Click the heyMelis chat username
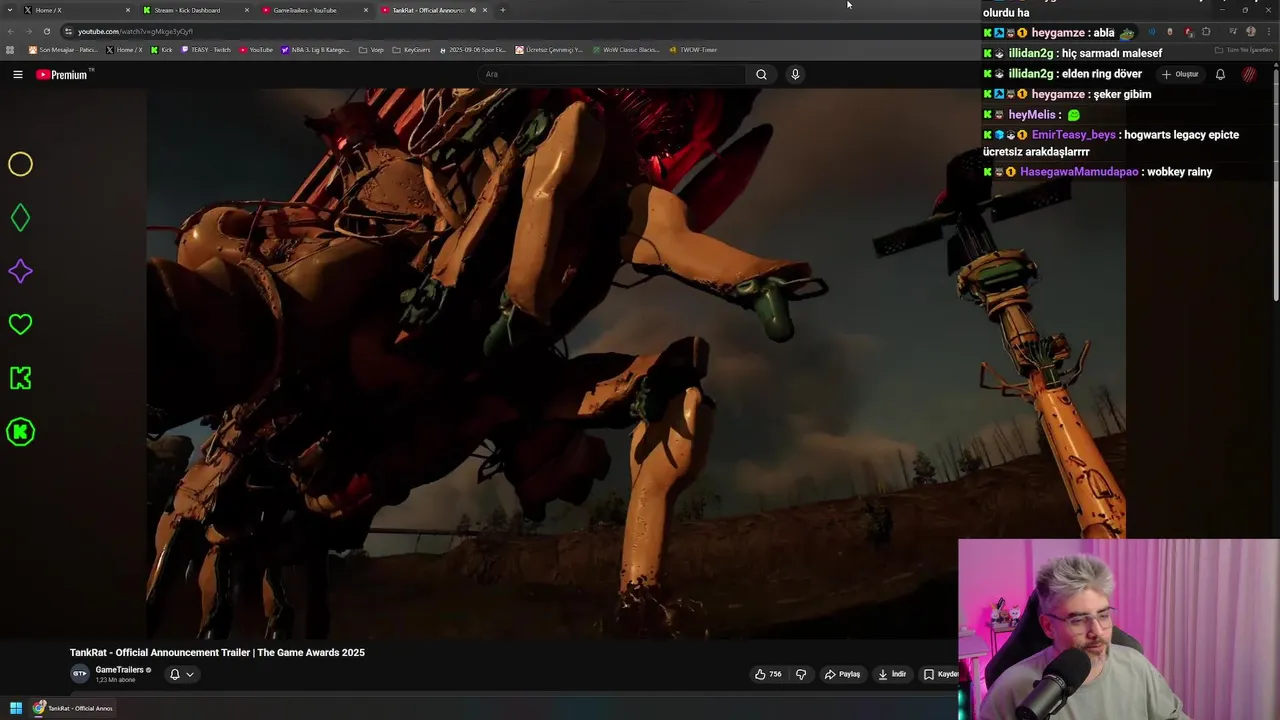1280x720 pixels. (1032, 115)
